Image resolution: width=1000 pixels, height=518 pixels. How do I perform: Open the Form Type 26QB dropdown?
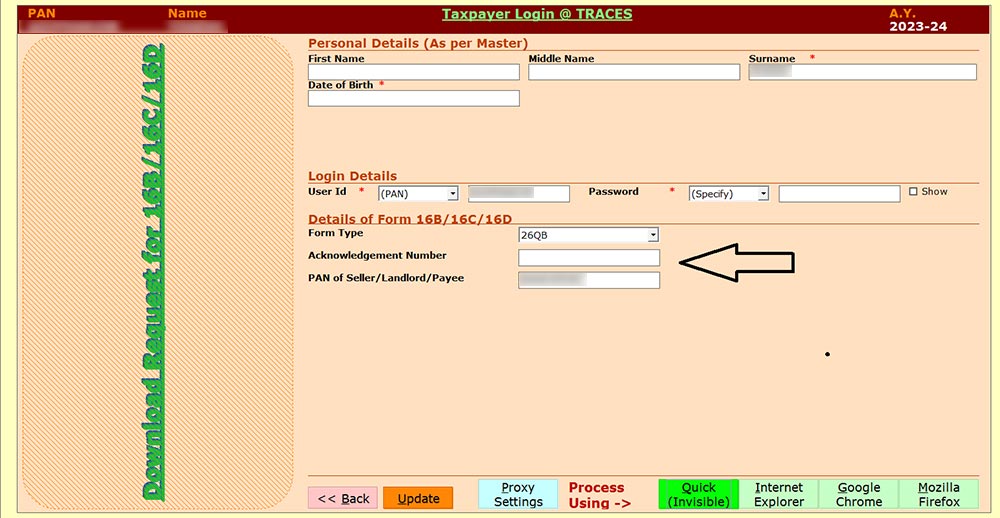589,235
